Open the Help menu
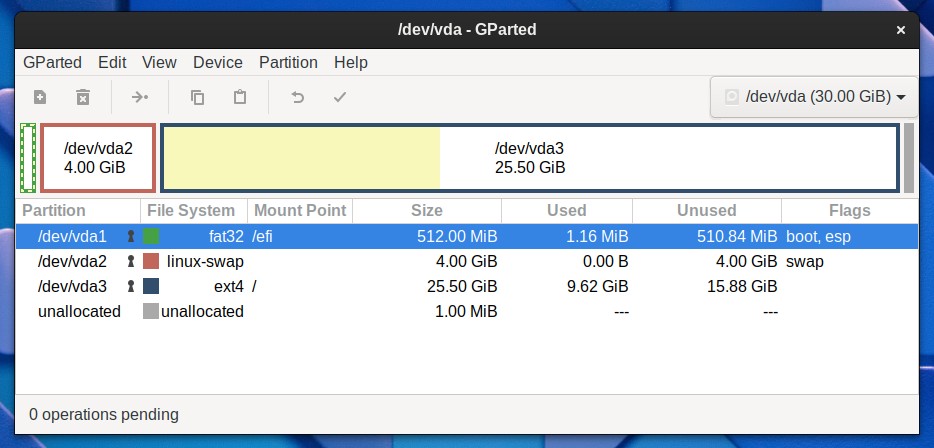The width and height of the screenshot is (934, 448). 351,63
